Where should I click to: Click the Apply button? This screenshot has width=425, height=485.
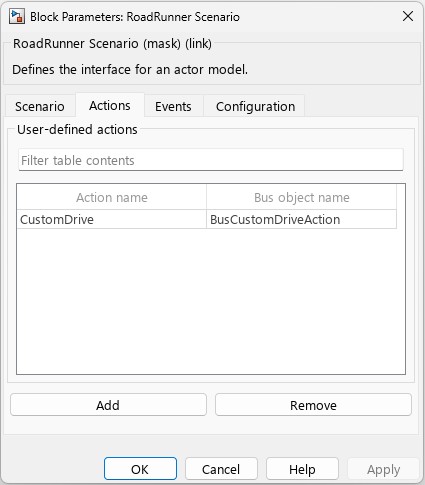pos(383,469)
